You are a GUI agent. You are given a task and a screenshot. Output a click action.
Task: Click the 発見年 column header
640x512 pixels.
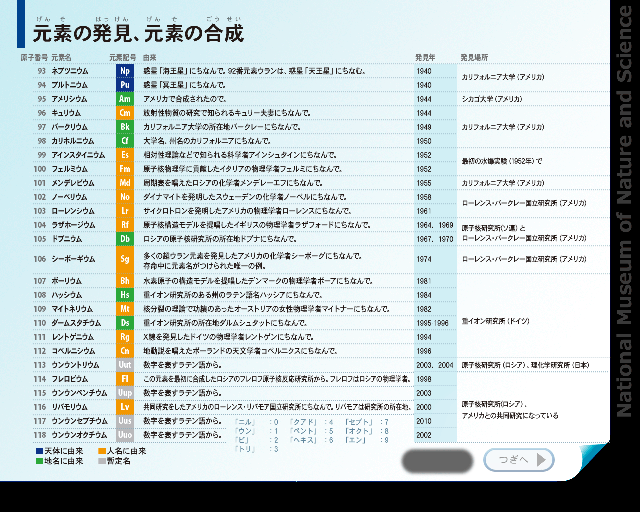[425, 58]
